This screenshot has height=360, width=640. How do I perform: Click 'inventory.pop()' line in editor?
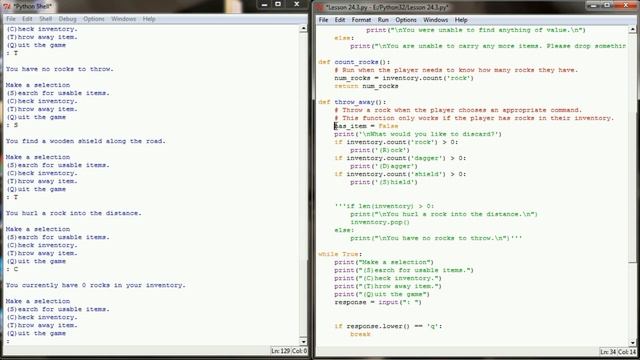(x=380, y=222)
